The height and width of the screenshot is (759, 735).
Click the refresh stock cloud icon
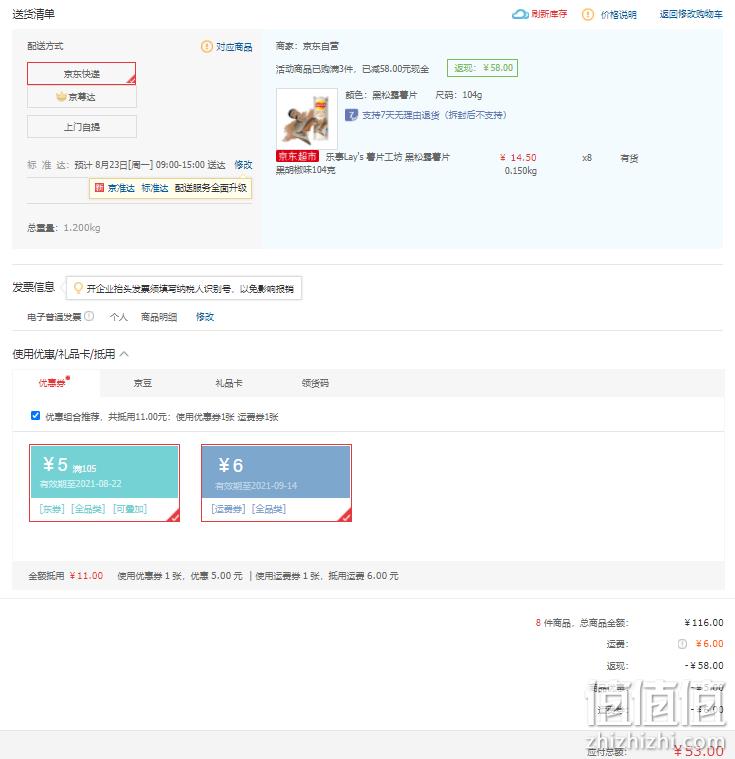tap(520, 14)
